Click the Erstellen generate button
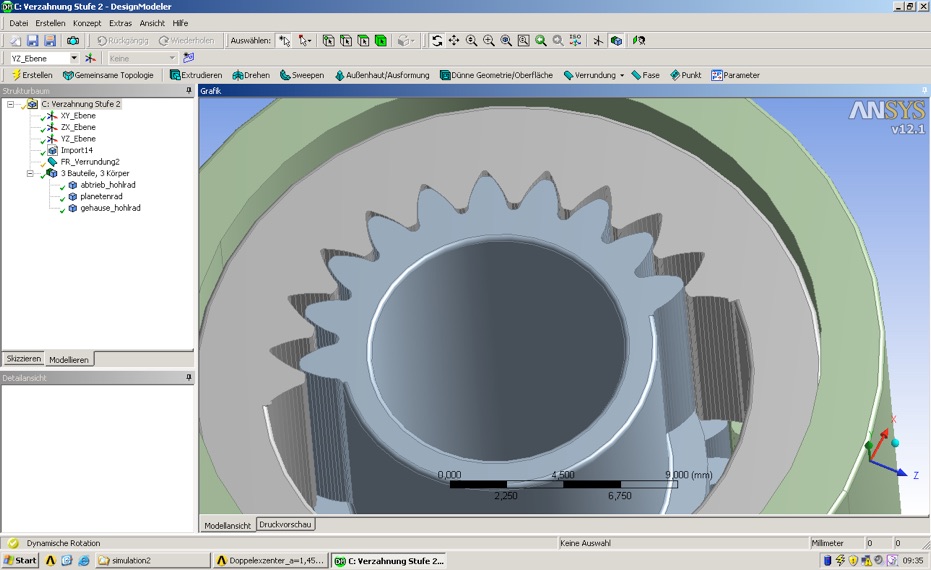 32,75
